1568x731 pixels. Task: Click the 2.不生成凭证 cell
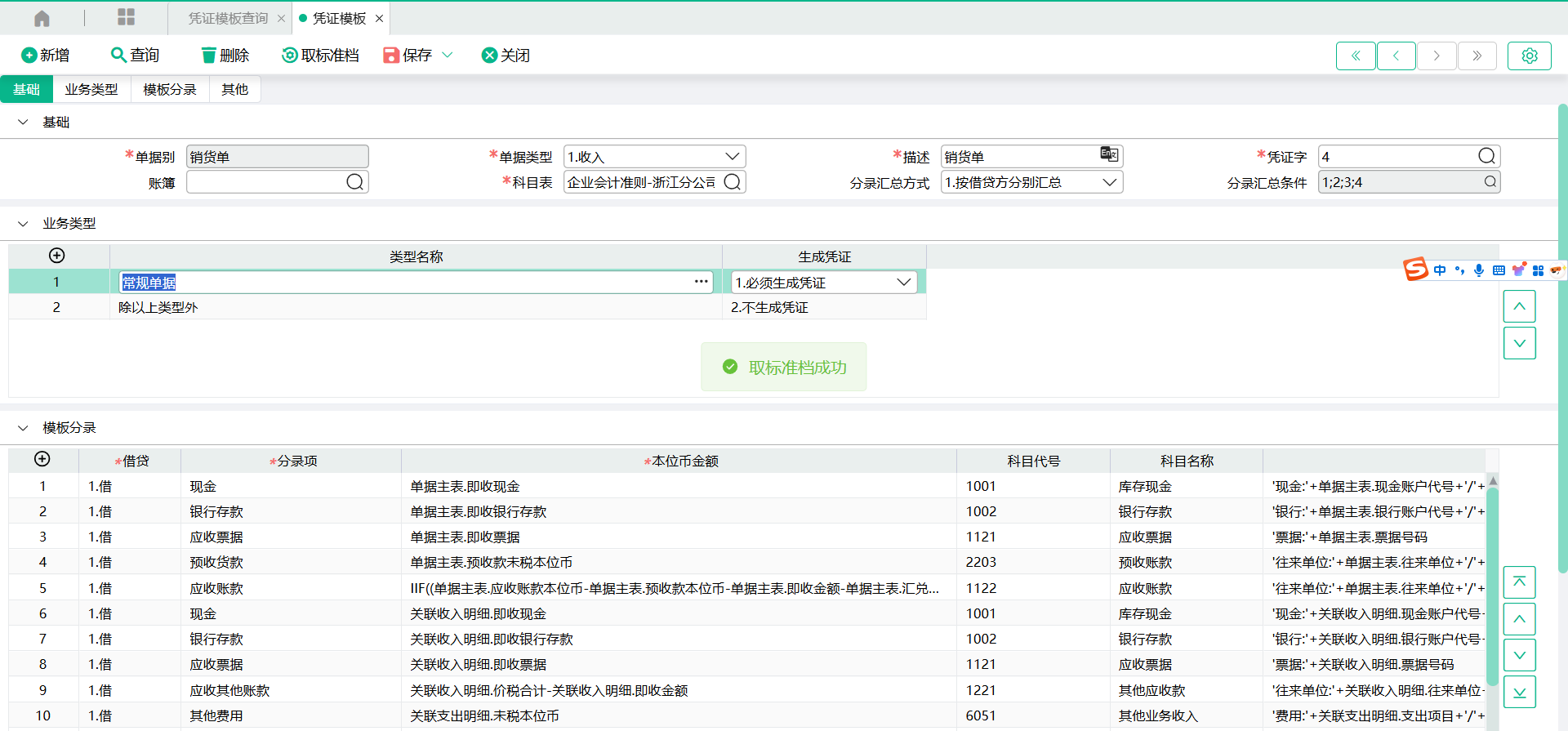tap(825, 307)
